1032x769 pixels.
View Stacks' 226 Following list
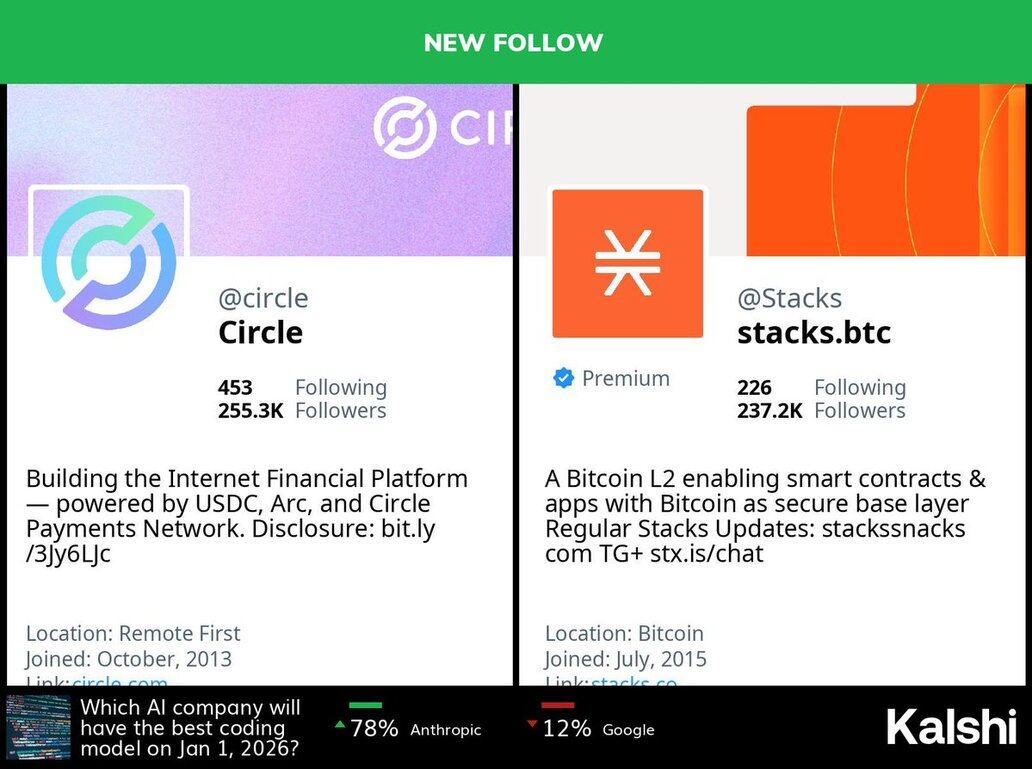pyautogui.click(x=820, y=387)
